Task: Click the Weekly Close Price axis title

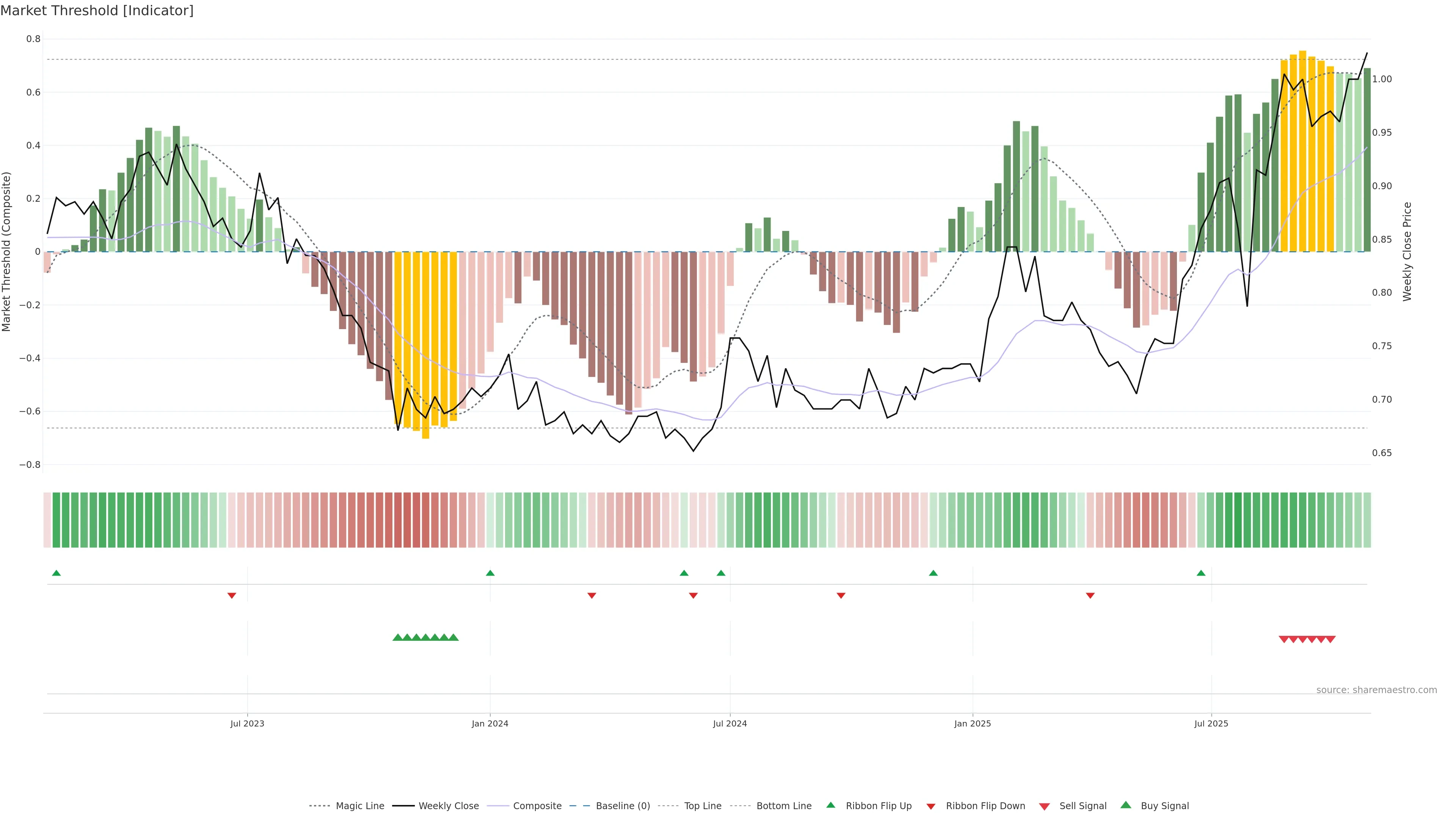Action: pos(1407,251)
